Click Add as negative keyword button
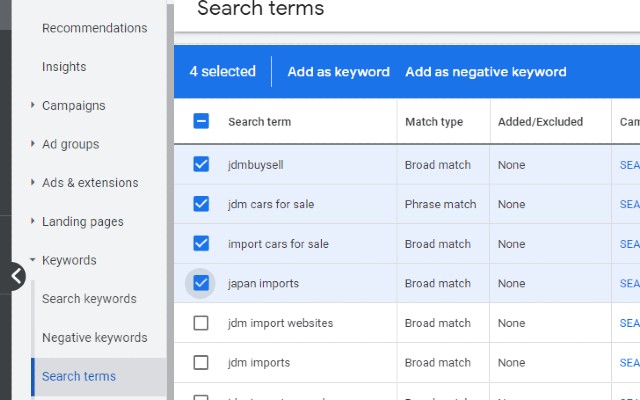The width and height of the screenshot is (640, 400). coord(486,72)
